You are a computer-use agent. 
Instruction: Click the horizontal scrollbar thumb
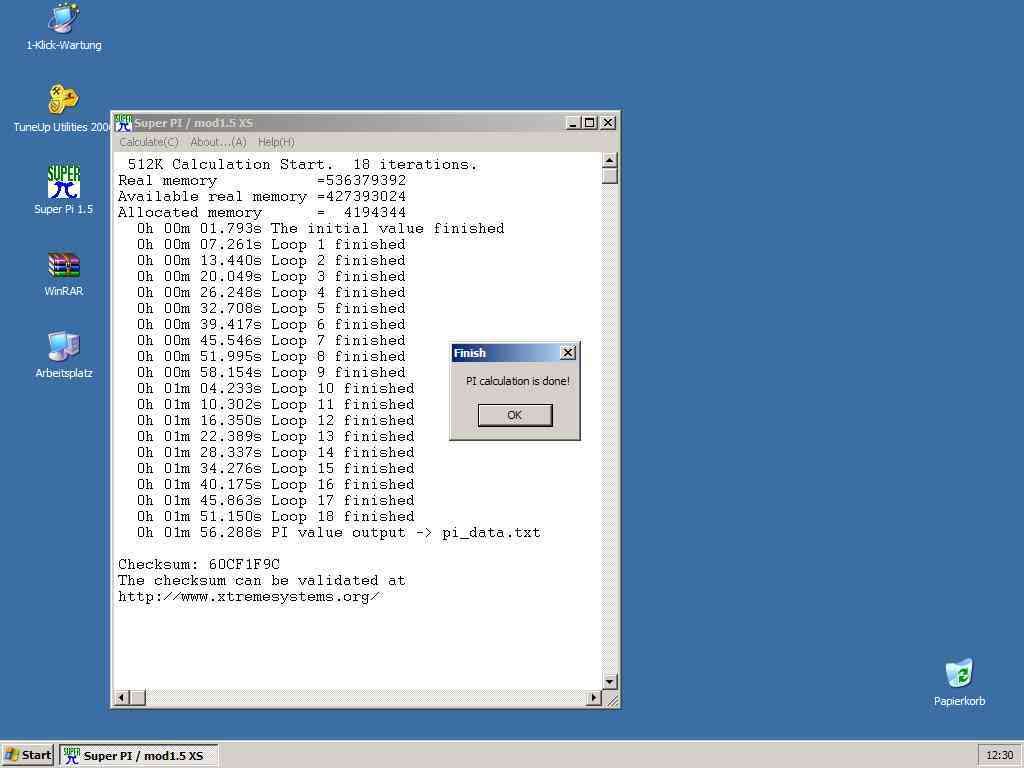coord(138,697)
